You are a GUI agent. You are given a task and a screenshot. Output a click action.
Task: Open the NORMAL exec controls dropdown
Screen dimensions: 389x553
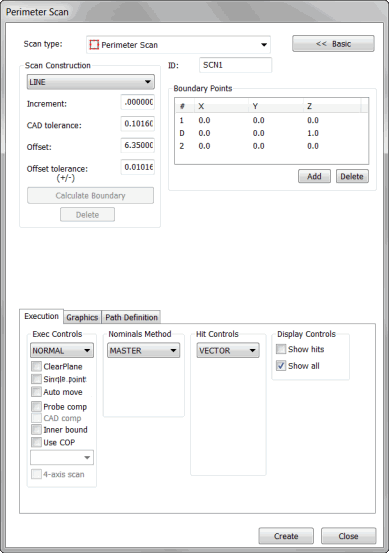(x=62, y=351)
